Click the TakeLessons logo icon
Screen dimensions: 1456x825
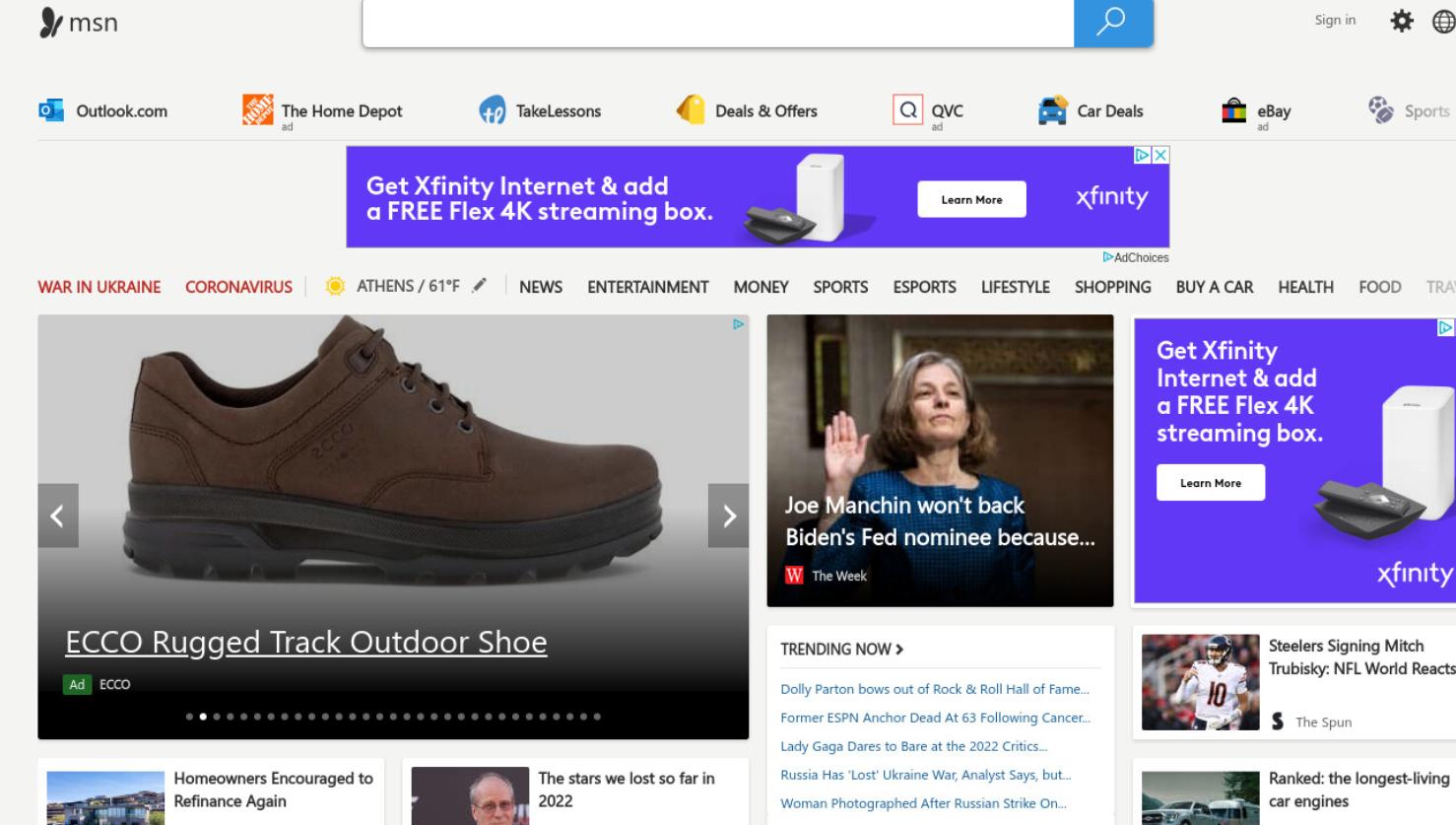pyautogui.click(x=492, y=110)
